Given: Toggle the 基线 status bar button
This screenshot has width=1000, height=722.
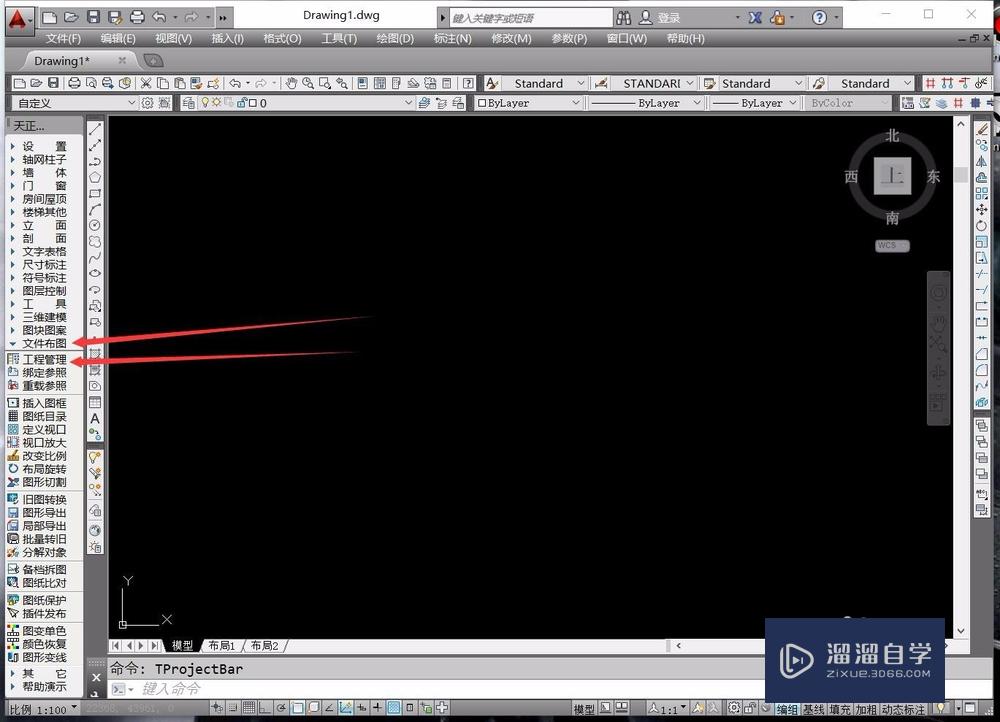Looking at the screenshot, I should [814, 709].
